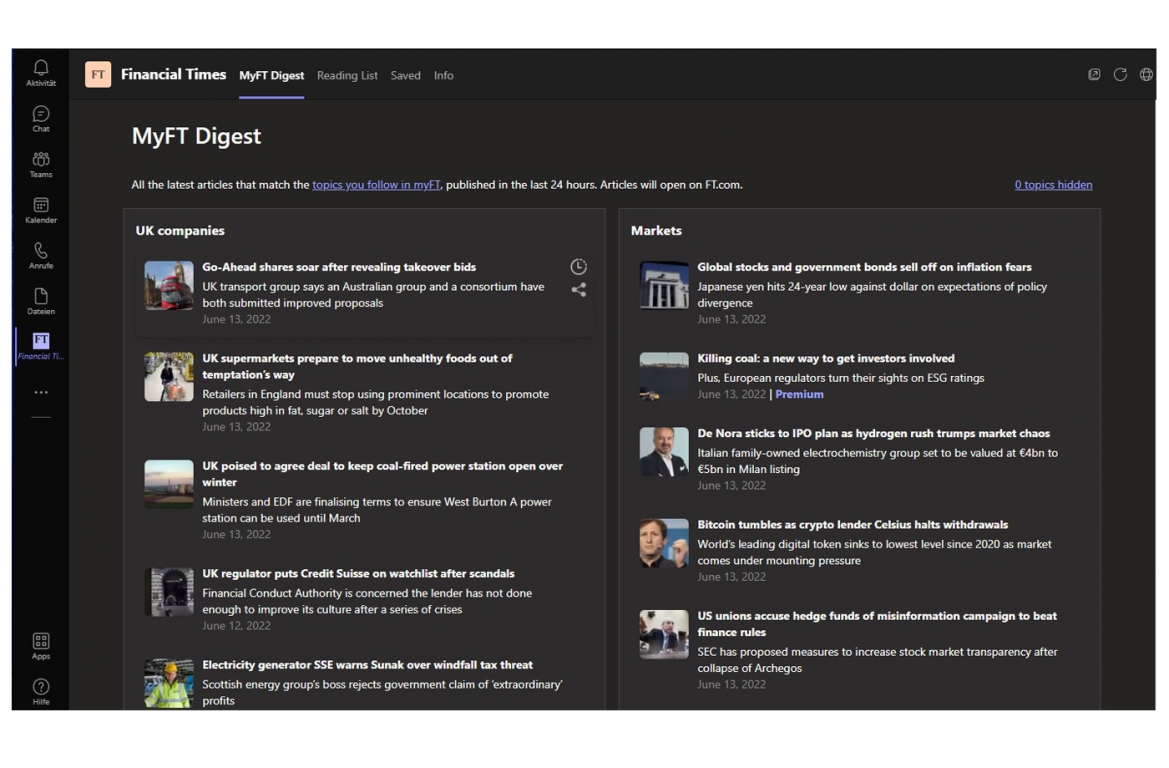Image resolution: width=1169 pixels, height=768 pixels.
Task: Click 'Ministers and EDF are finalising terms' summary
Action: [x=376, y=510]
